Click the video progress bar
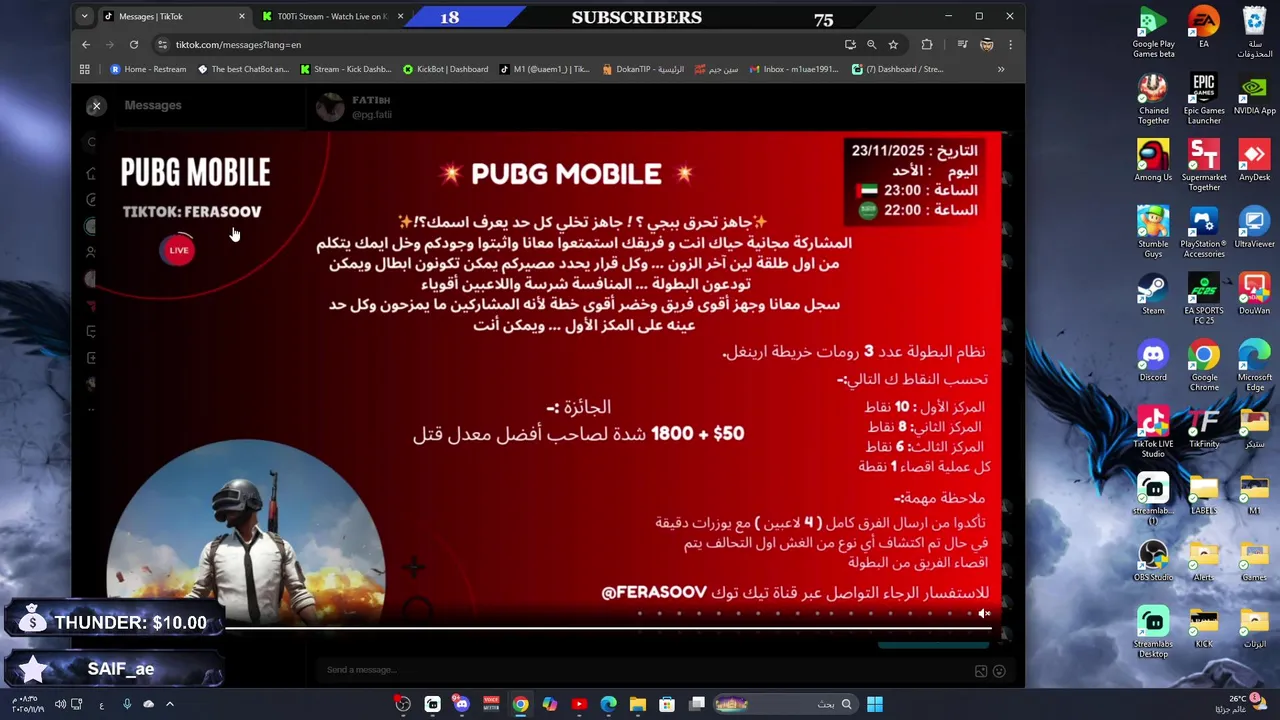The image size is (1280, 720). click(x=608, y=628)
